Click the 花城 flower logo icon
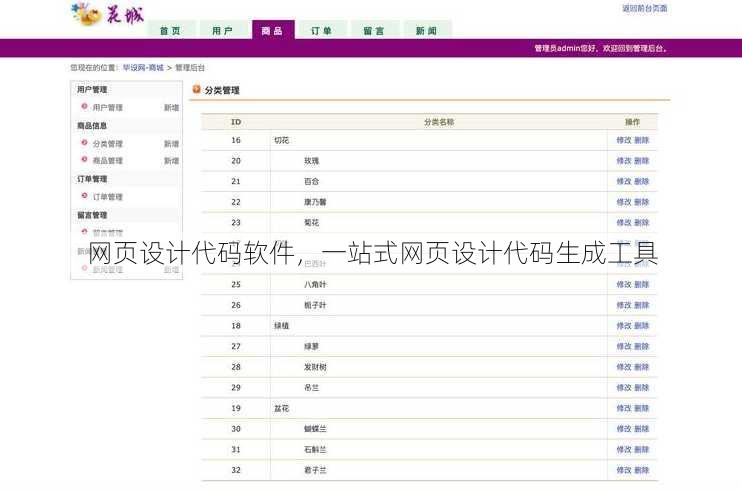This screenshot has width=742, height=490. [x=86, y=14]
